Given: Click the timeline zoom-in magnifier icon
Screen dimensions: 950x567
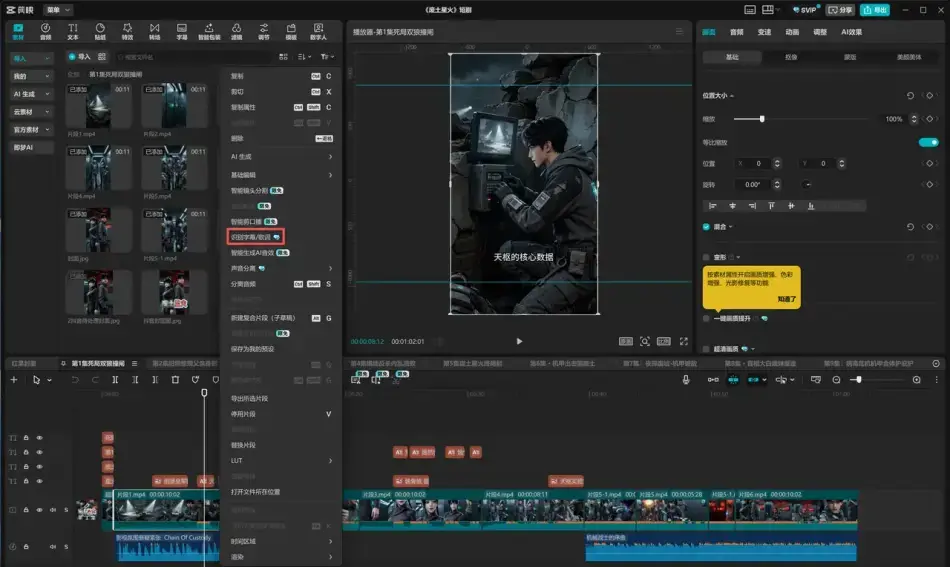Looking at the screenshot, I should pyautogui.click(x=917, y=380).
